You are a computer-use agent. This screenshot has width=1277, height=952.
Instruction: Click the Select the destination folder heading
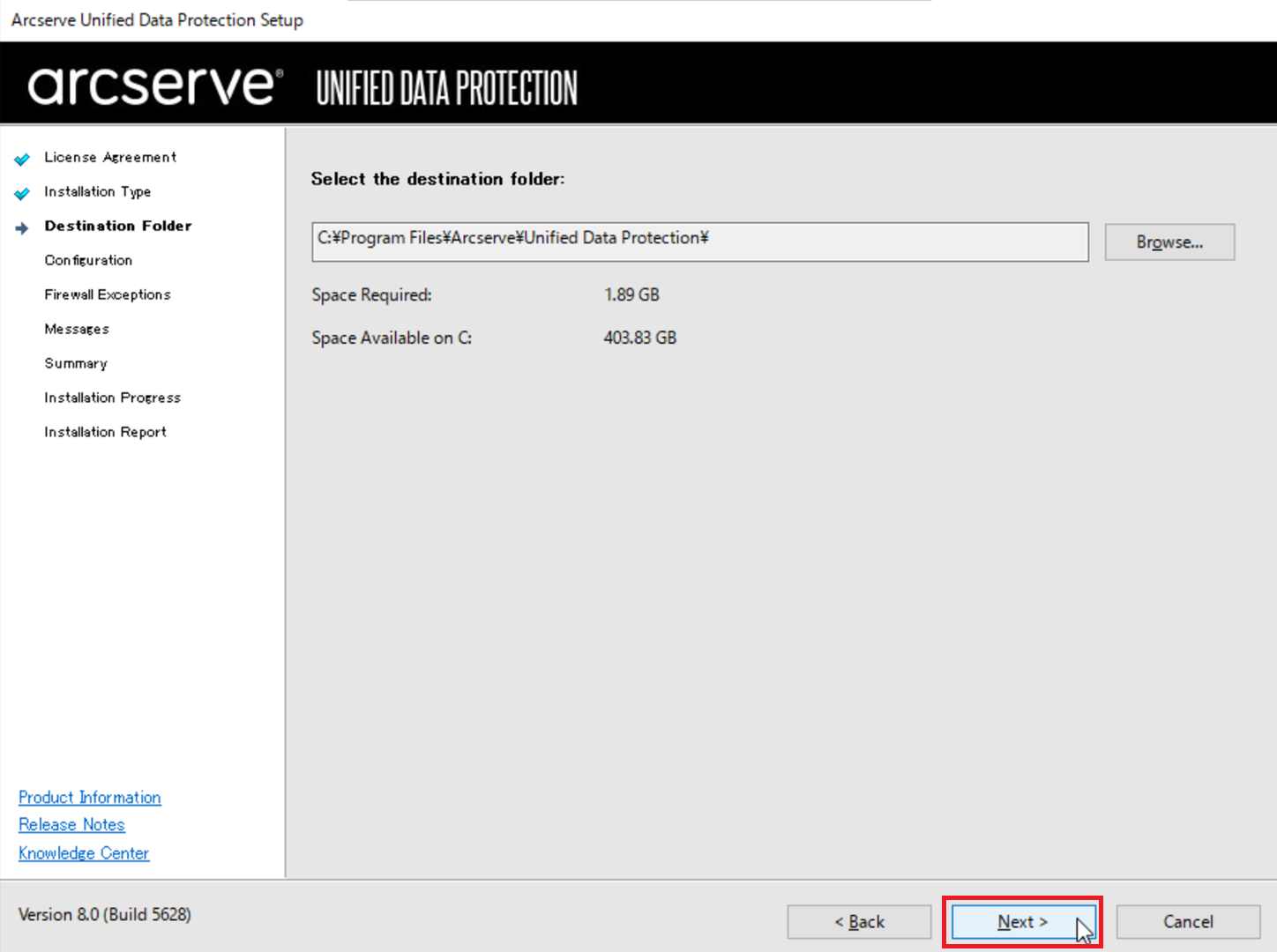(x=437, y=179)
